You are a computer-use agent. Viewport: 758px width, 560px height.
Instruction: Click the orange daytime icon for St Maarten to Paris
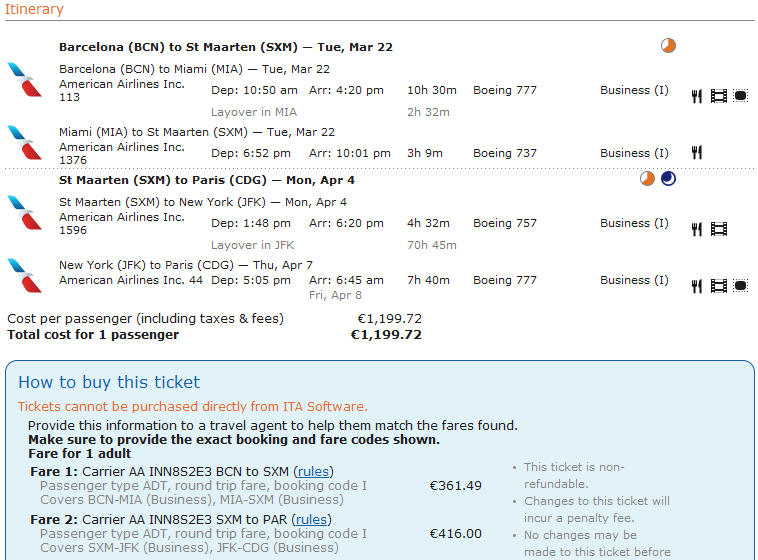[648, 179]
